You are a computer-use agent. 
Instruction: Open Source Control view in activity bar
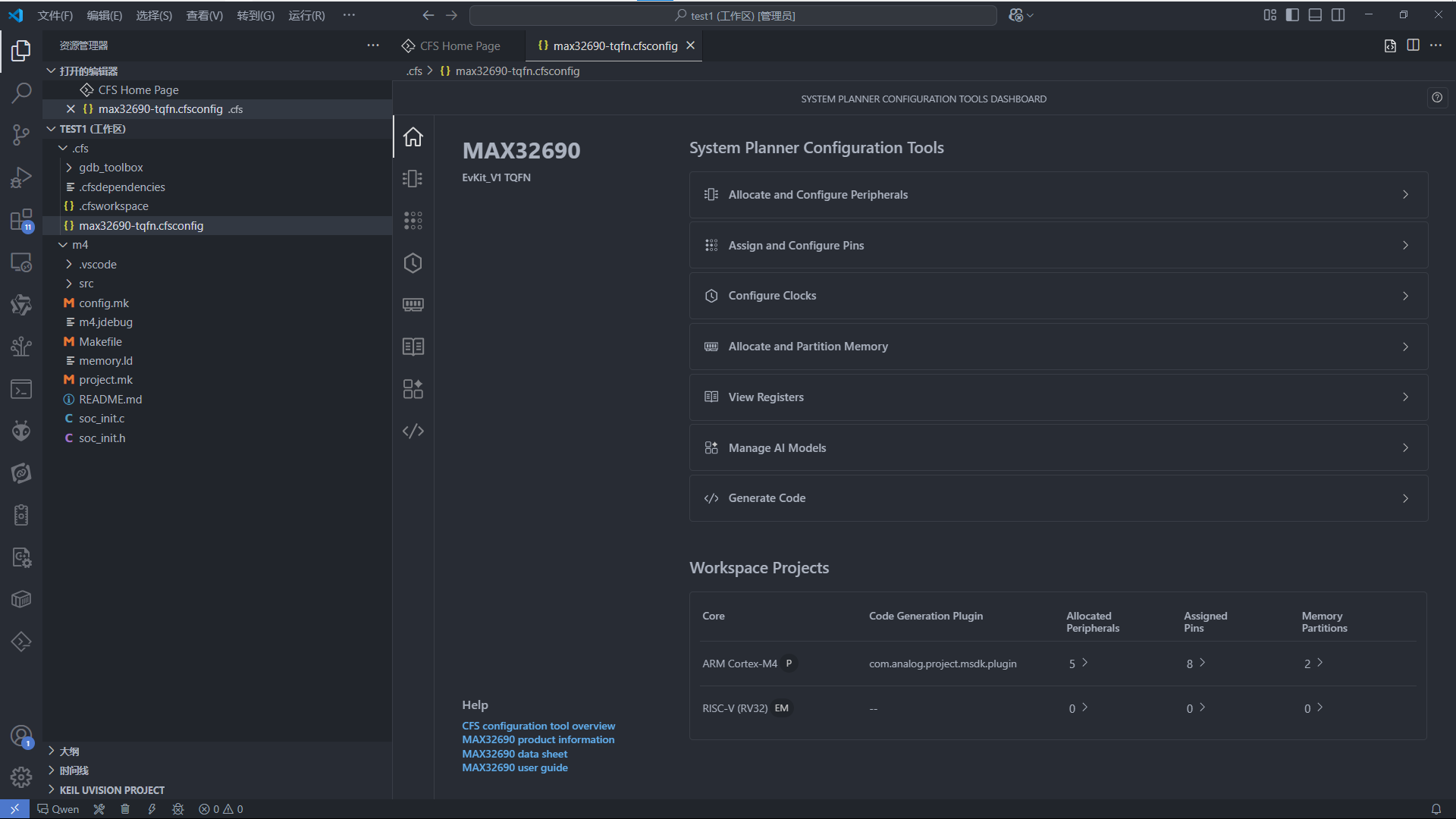click(21, 135)
